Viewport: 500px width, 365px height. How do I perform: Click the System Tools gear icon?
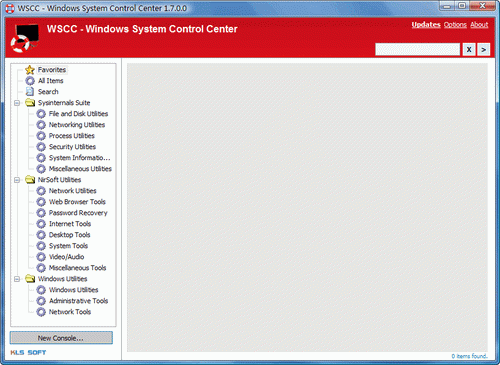pyautogui.click(x=41, y=246)
